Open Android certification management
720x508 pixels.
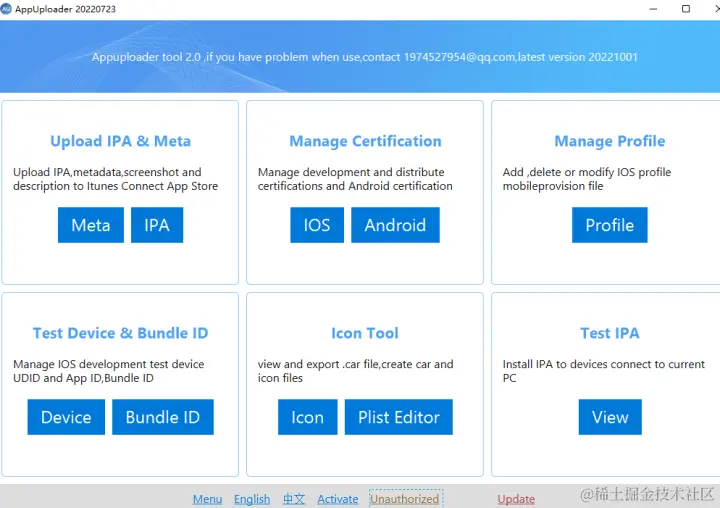pos(395,225)
